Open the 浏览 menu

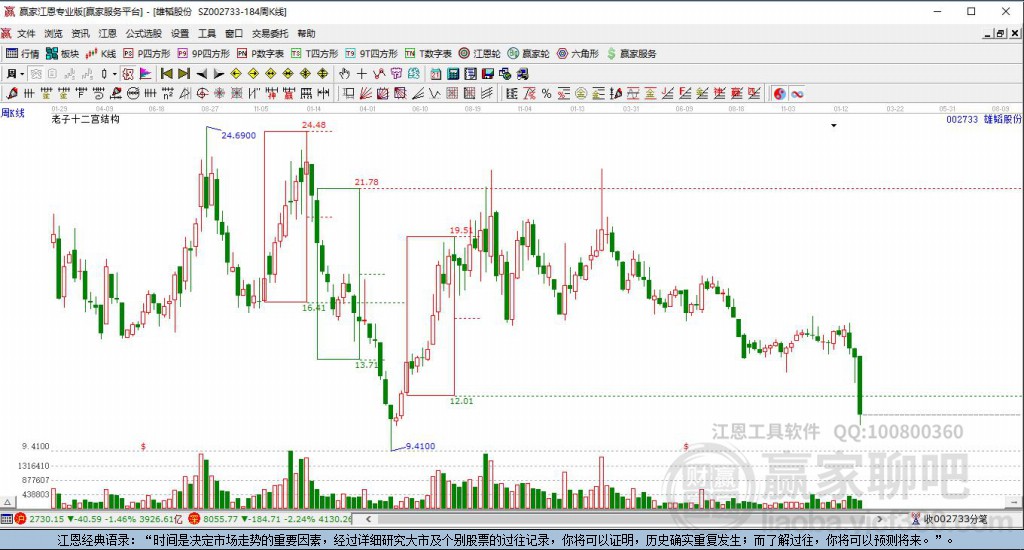pos(54,33)
